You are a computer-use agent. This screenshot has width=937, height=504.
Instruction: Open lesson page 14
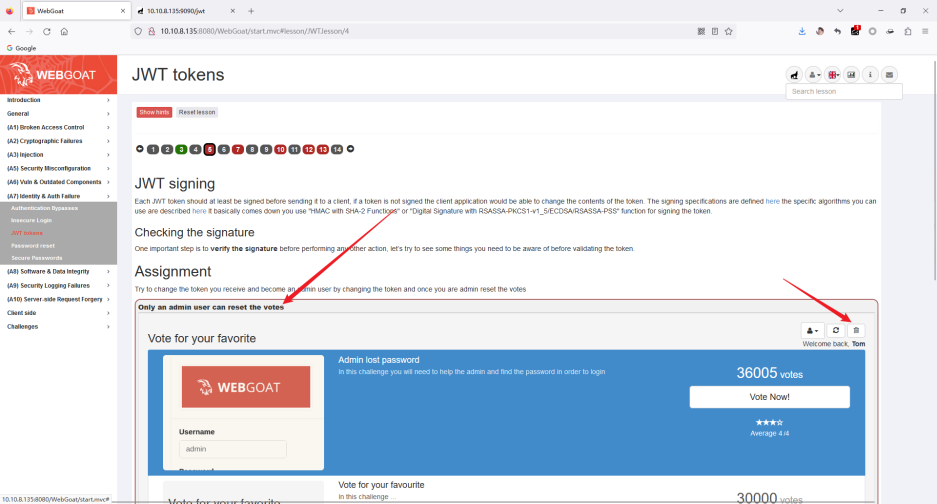[x=337, y=149]
